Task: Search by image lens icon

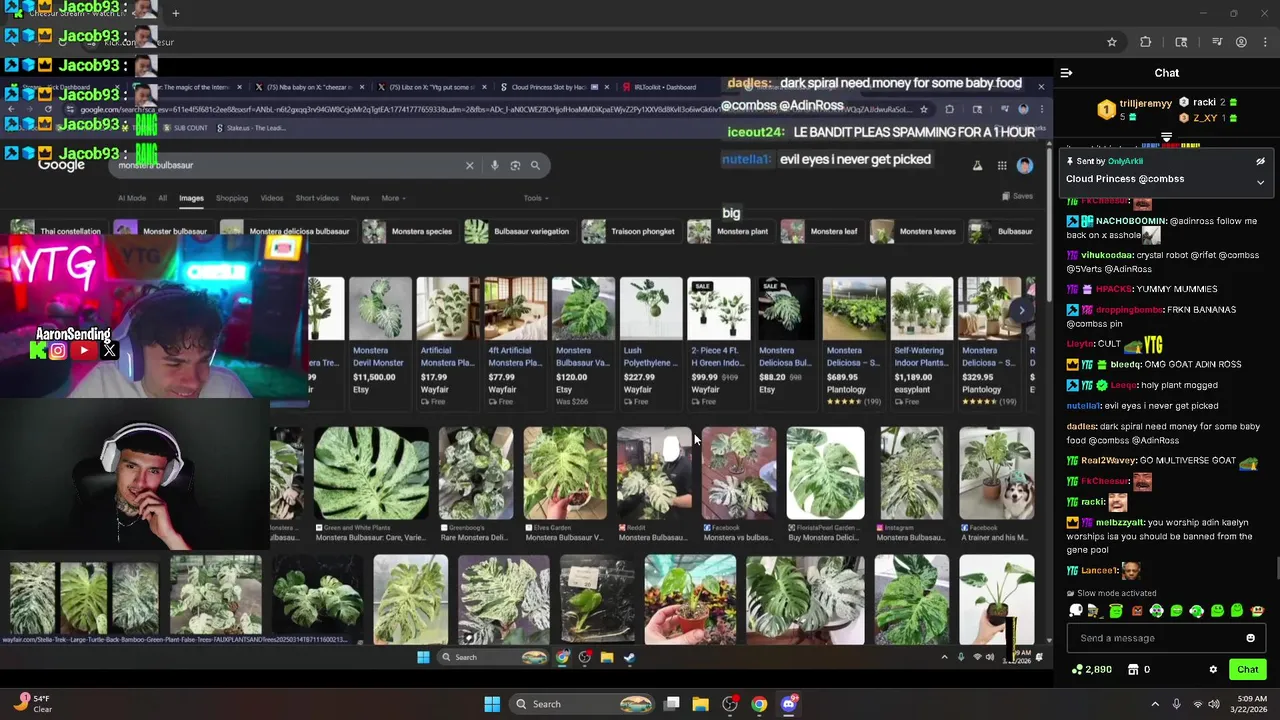Action: coord(515,165)
